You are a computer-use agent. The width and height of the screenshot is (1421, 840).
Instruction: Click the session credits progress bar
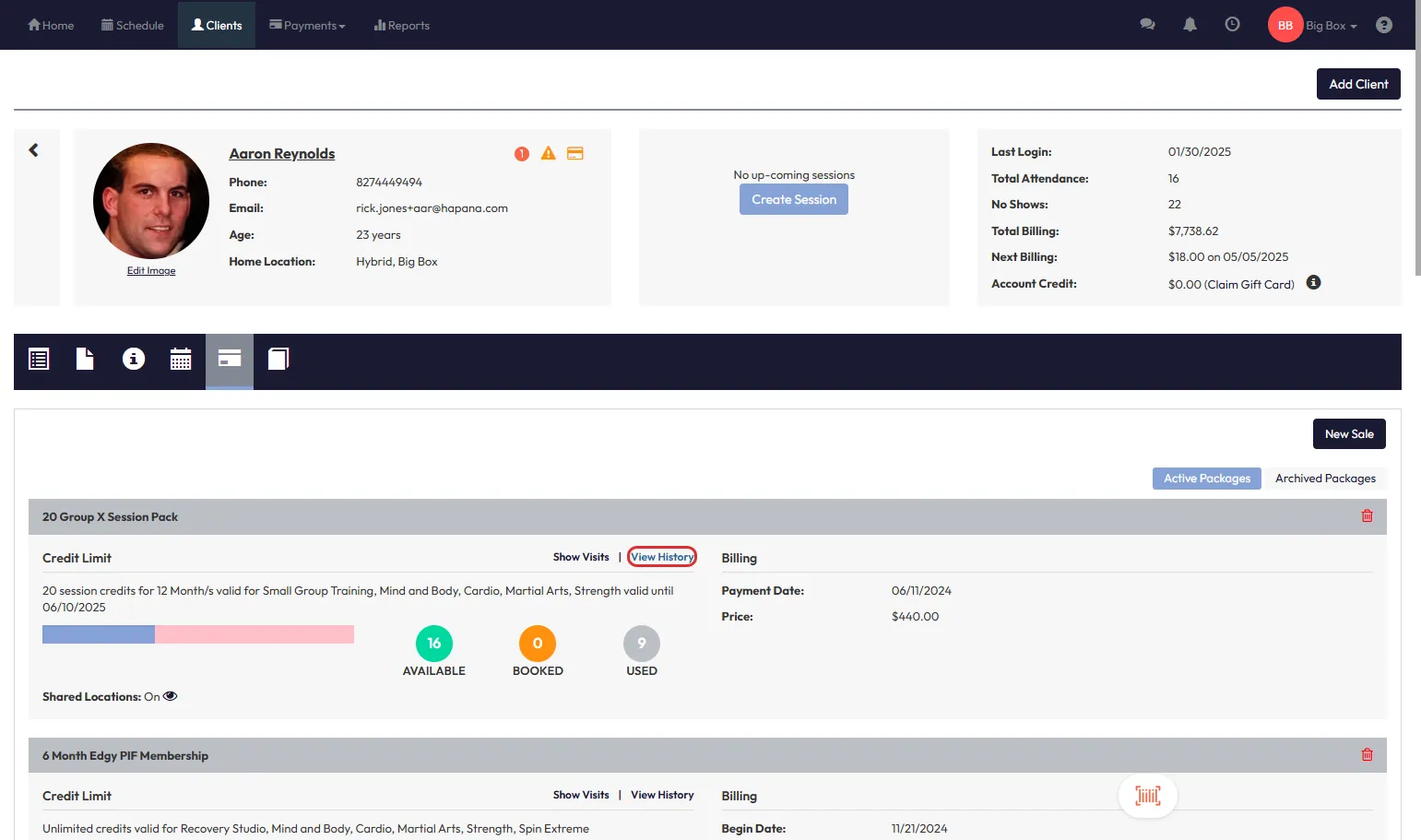[197, 634]
